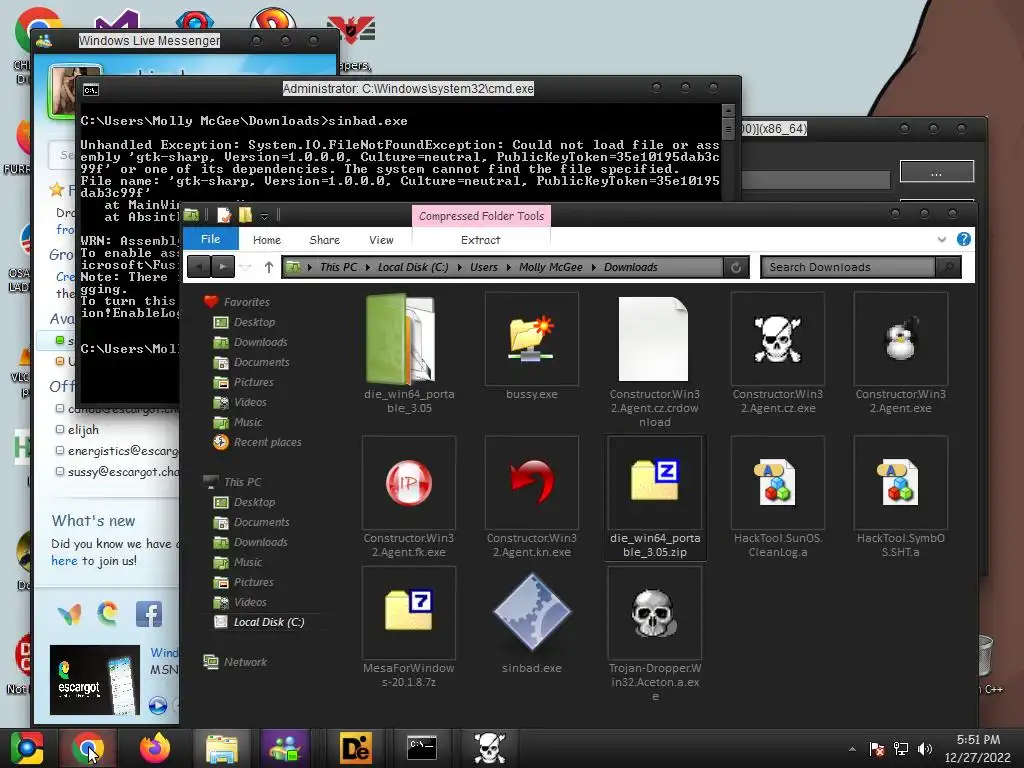The image size is (1024, 768).
Task: Select Constructor.Win32.Agent.fk.exe red IP icon
Action: [x=409, y=483]
